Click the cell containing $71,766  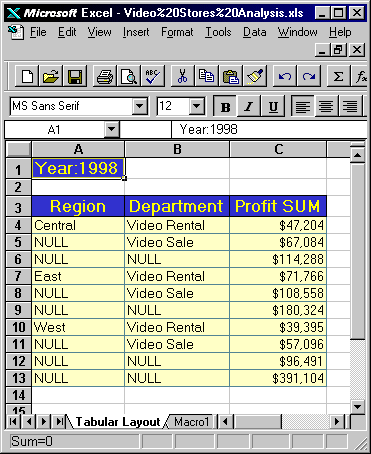click(278, 276)
